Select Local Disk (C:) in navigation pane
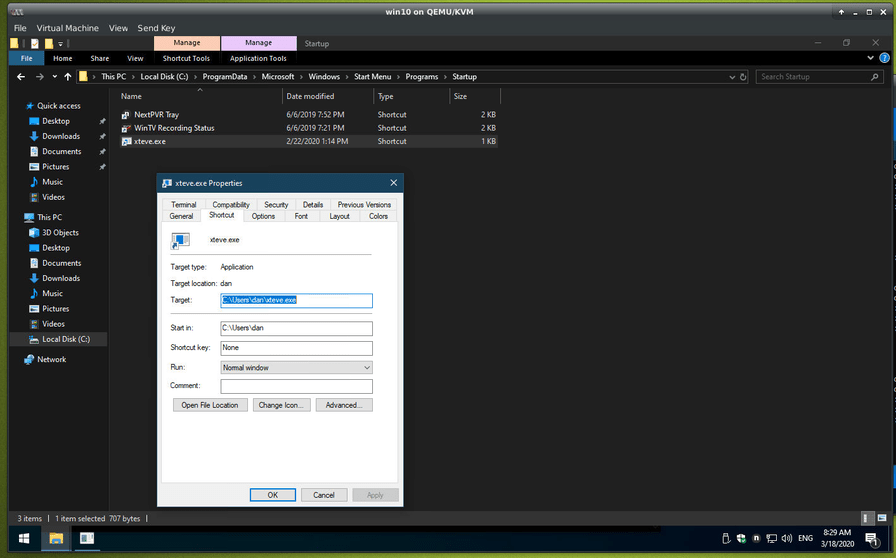This screenshot has width=896, height=558. [65, 339]
